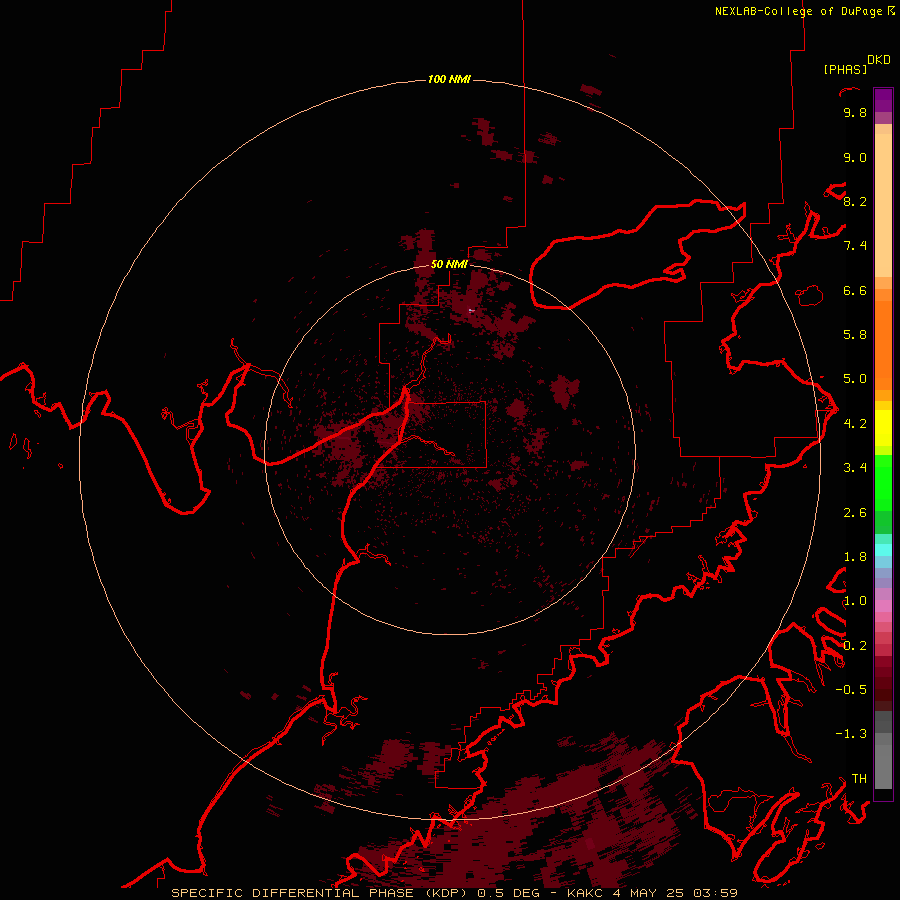900x900 pixels.
Task: Click the 7.4 value on the color scale
Action: click(855, 246)
